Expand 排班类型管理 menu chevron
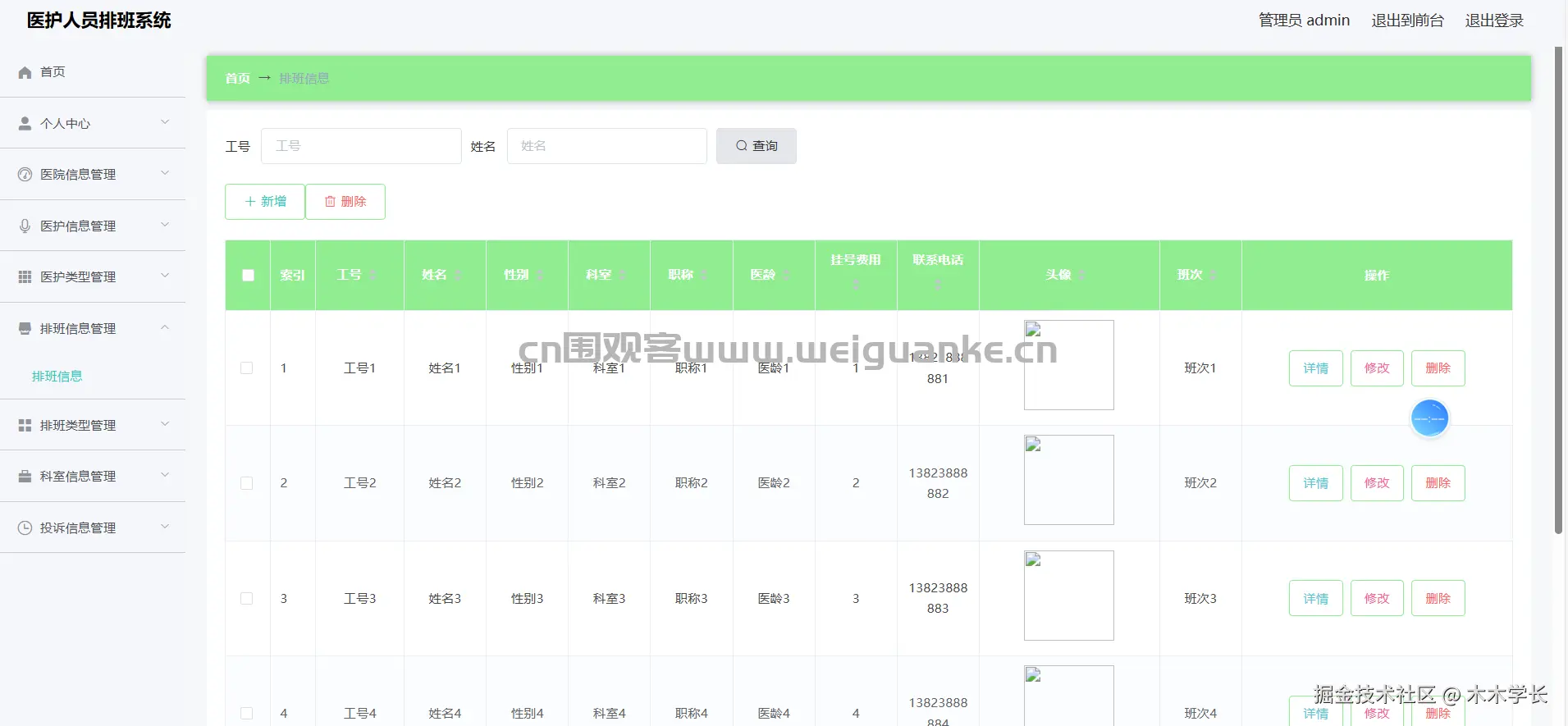Image resolution: width=1568 pixels, height=726 pixels. [x=165, y=424]
